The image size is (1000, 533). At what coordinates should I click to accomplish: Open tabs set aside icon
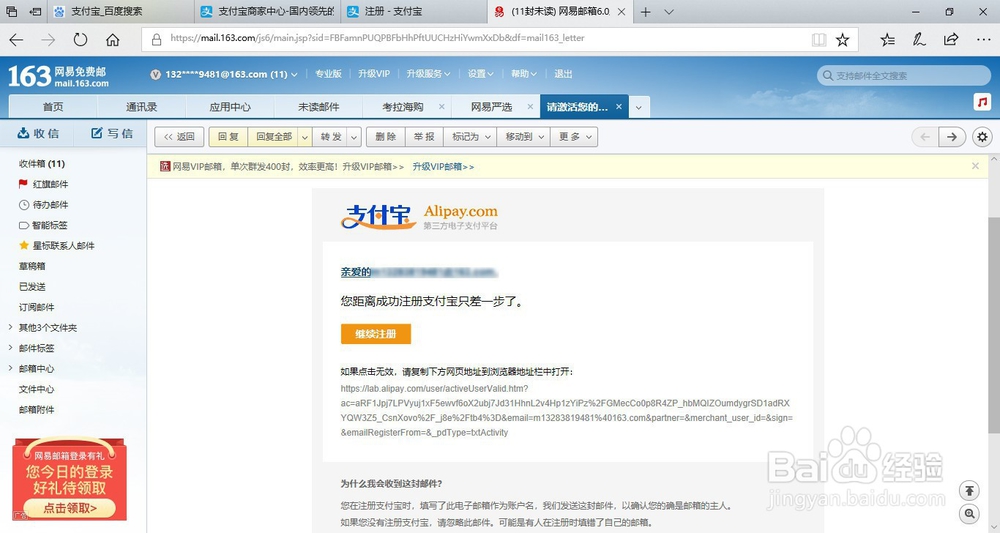pos(11,11)
